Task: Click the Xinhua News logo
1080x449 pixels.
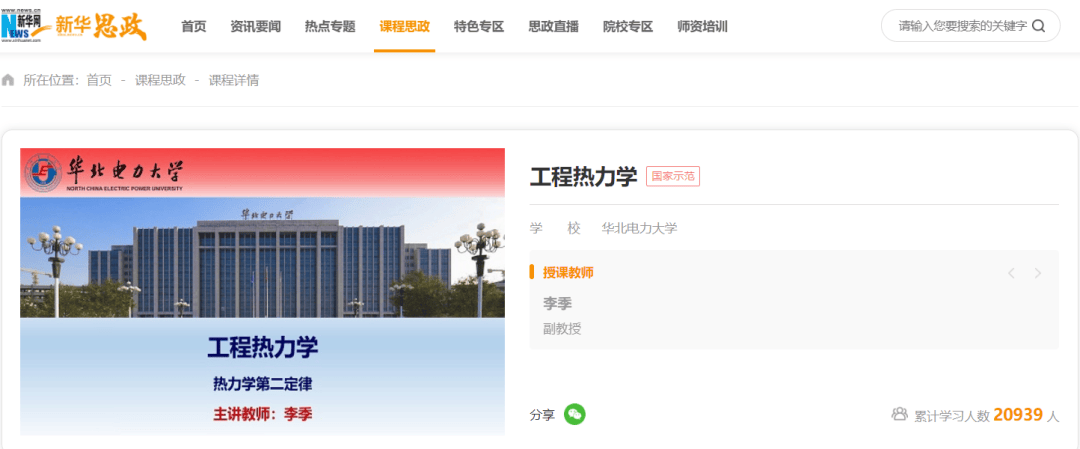Action: [x=21, y=26]
